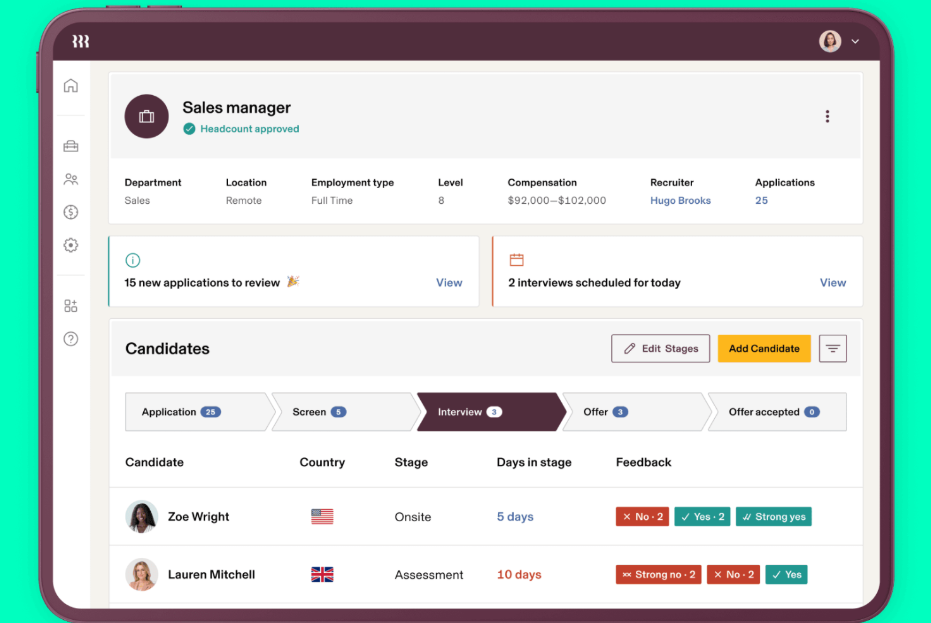Open the Home sidebar icon
931x623 pixels.
point(70,85)
